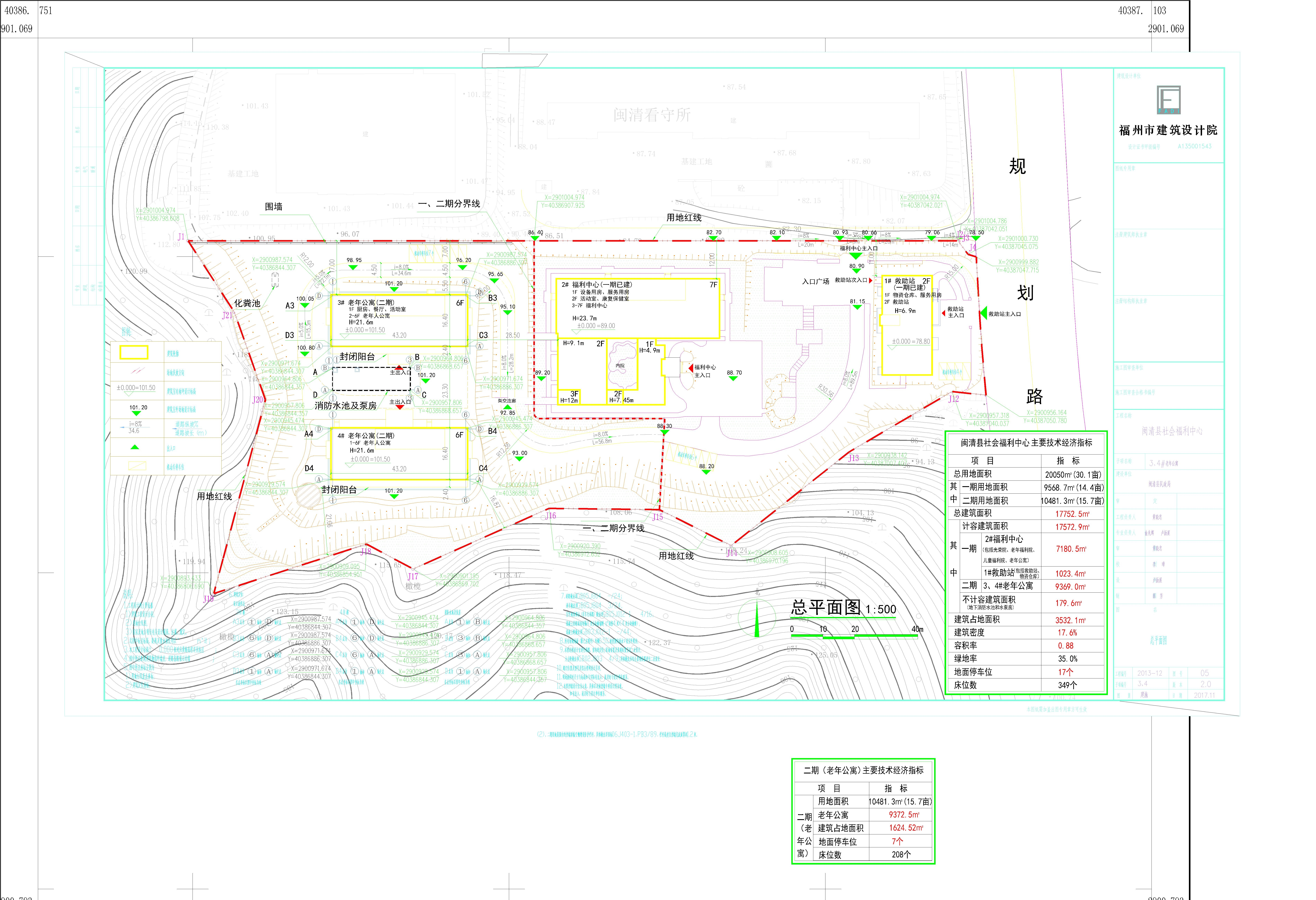This screenshot has width=1316, height=900.
Task: Click the A135001543 certificate number
Action: click(x=1195, y=147)
